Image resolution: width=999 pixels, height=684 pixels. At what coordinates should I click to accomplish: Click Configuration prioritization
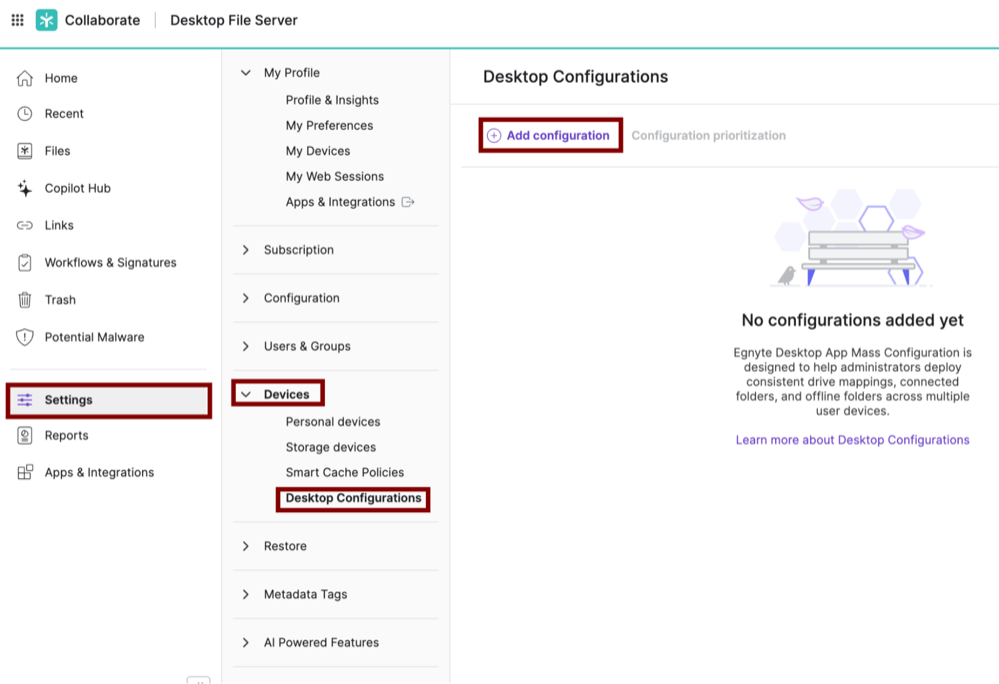click(x=708, y=136)
